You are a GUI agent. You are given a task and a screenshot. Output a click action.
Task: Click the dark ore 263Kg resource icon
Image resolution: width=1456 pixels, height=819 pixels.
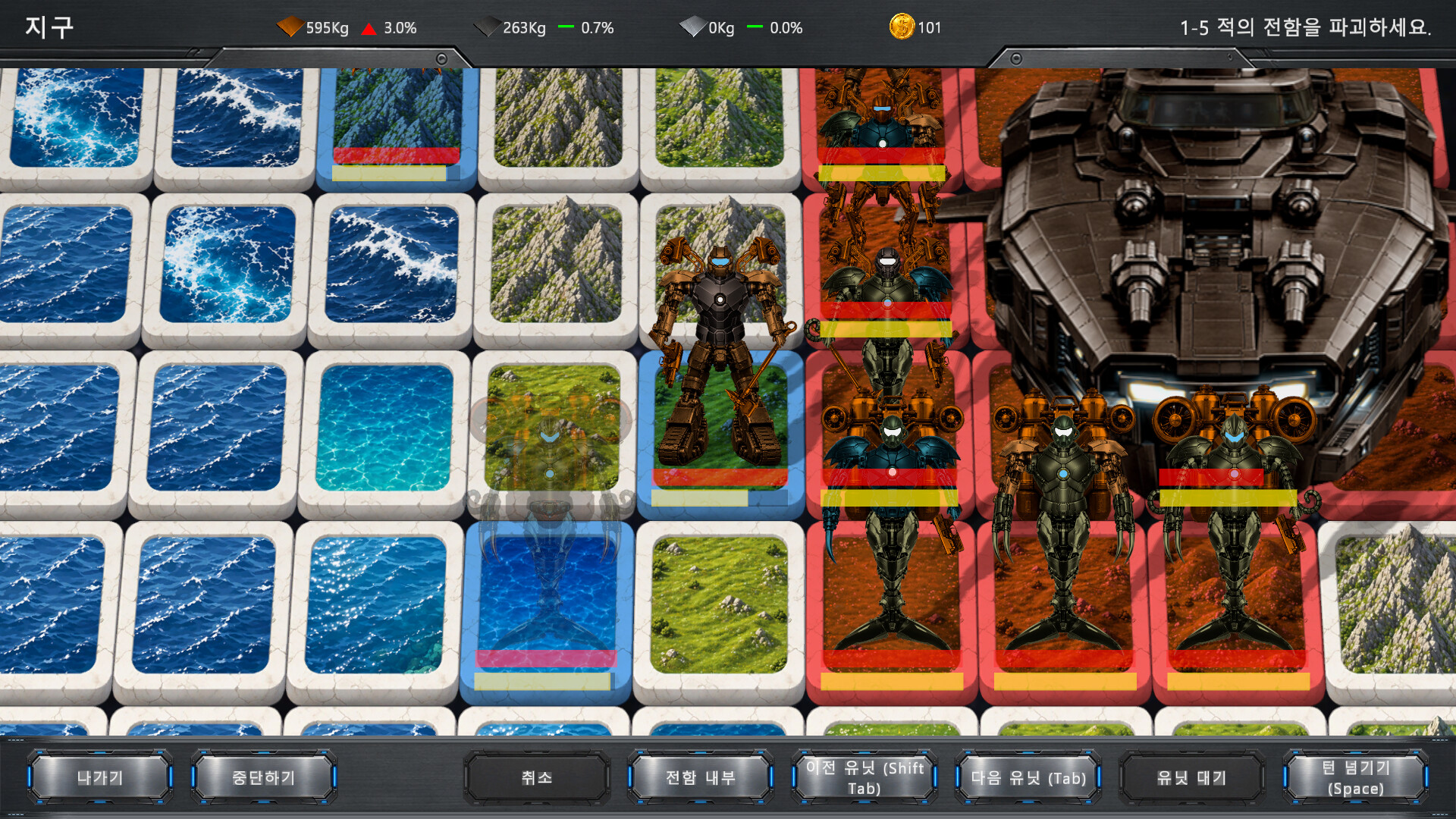tap(486, 27)
